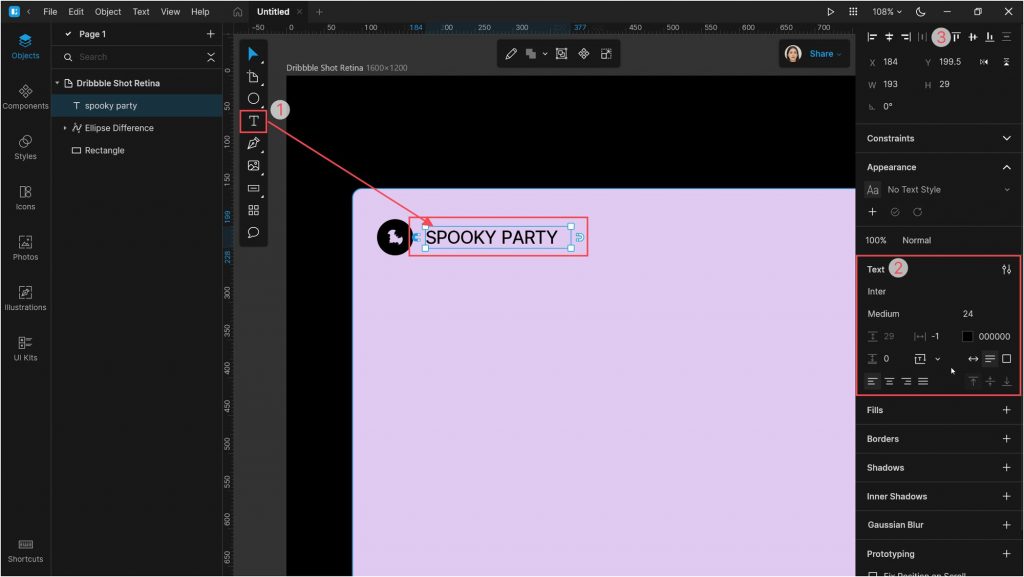Viewport: 1024px width, 577px height.
Task: Select the Move/Select arrow tool
Action: click(x=253, y=54)
